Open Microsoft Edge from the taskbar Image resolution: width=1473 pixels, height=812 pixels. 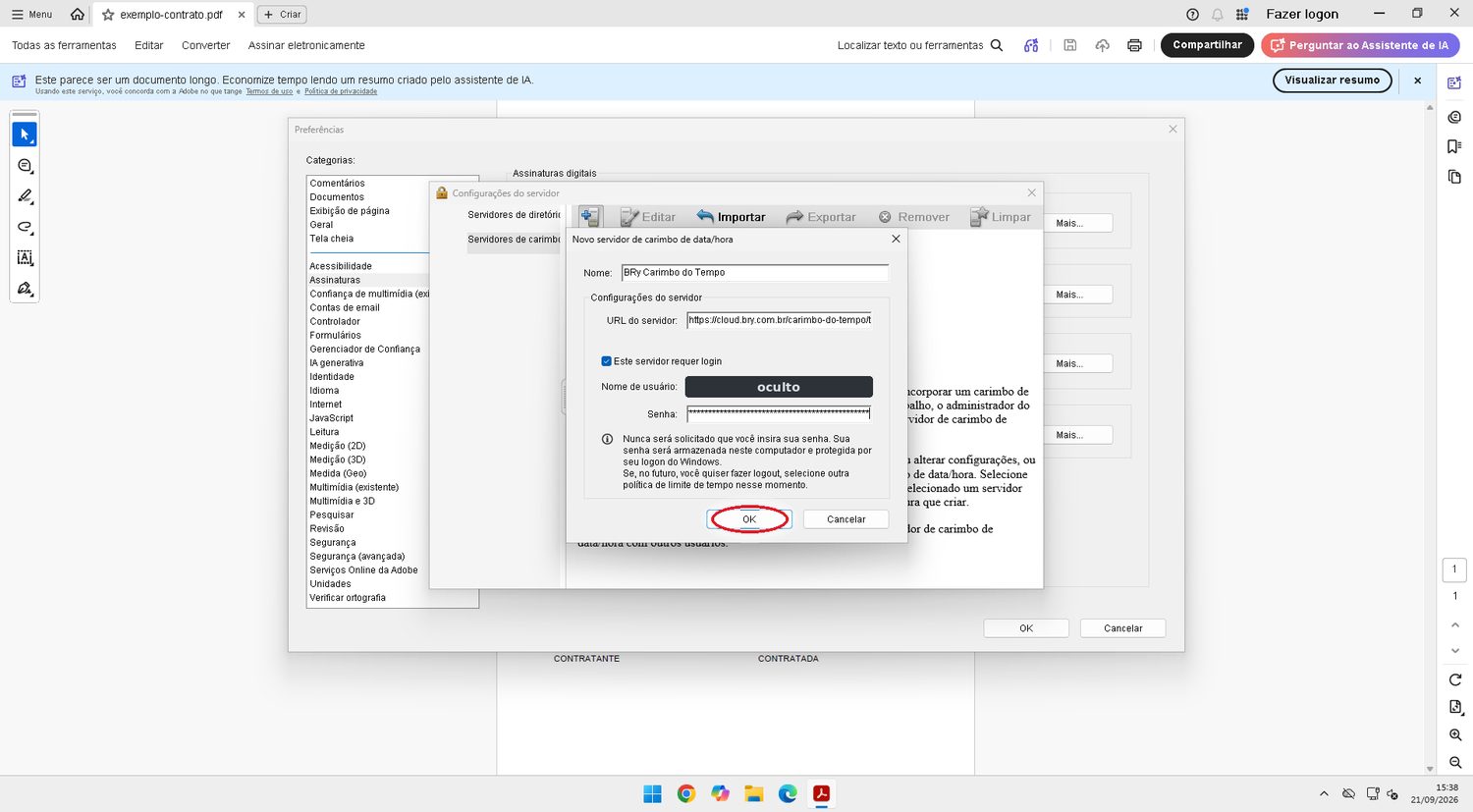tap(788, 793)
